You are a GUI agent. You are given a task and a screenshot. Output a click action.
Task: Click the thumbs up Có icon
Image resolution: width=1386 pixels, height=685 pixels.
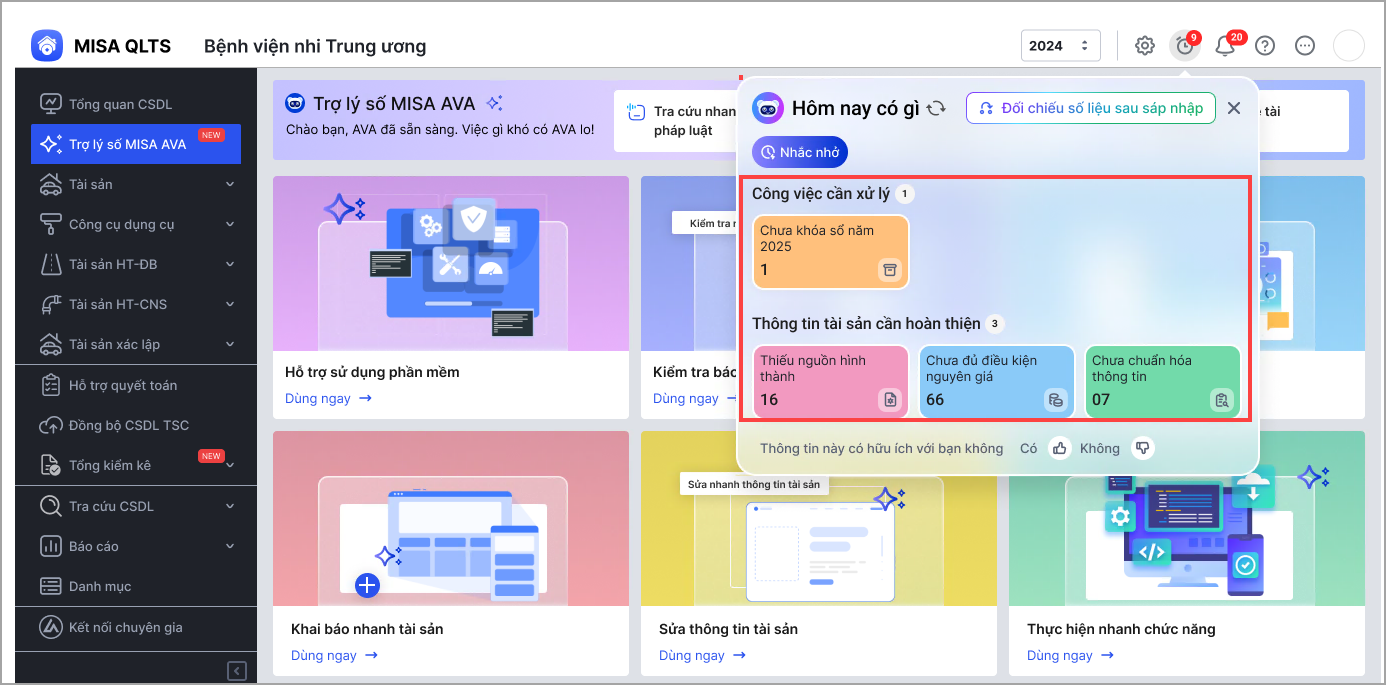(1059, 448)
